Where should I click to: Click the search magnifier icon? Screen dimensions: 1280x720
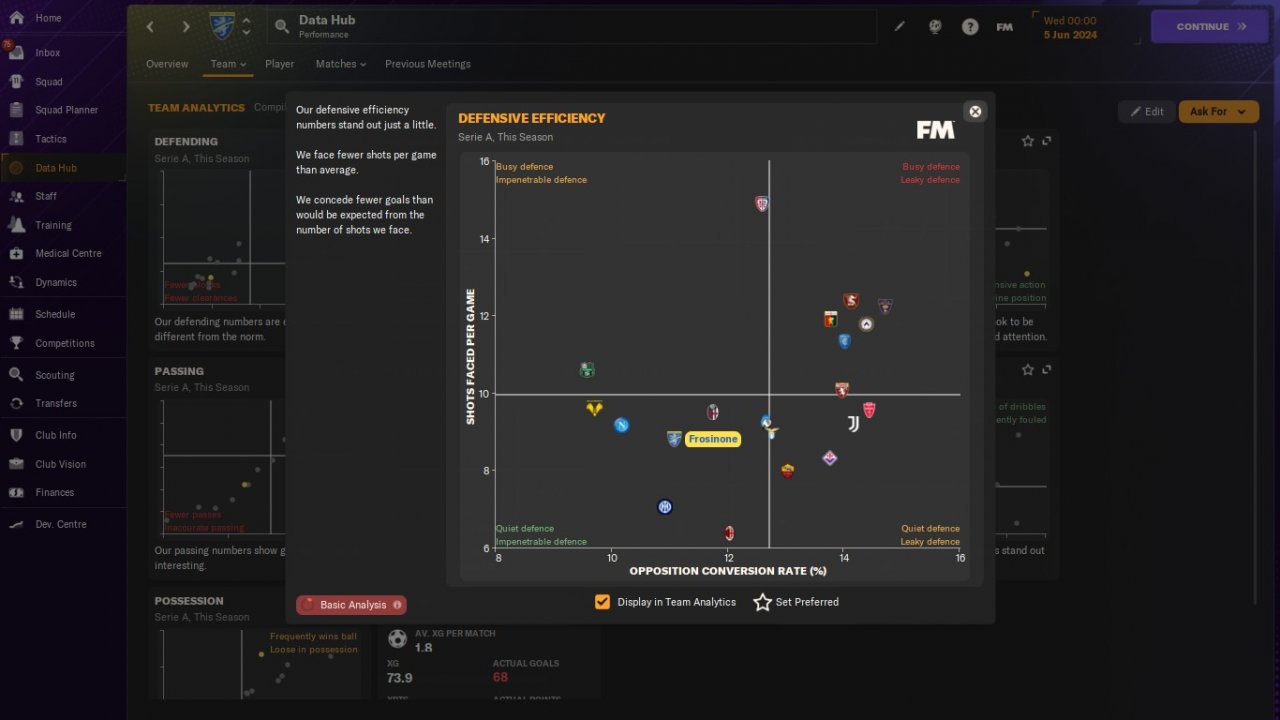click(x=282, y=27)
